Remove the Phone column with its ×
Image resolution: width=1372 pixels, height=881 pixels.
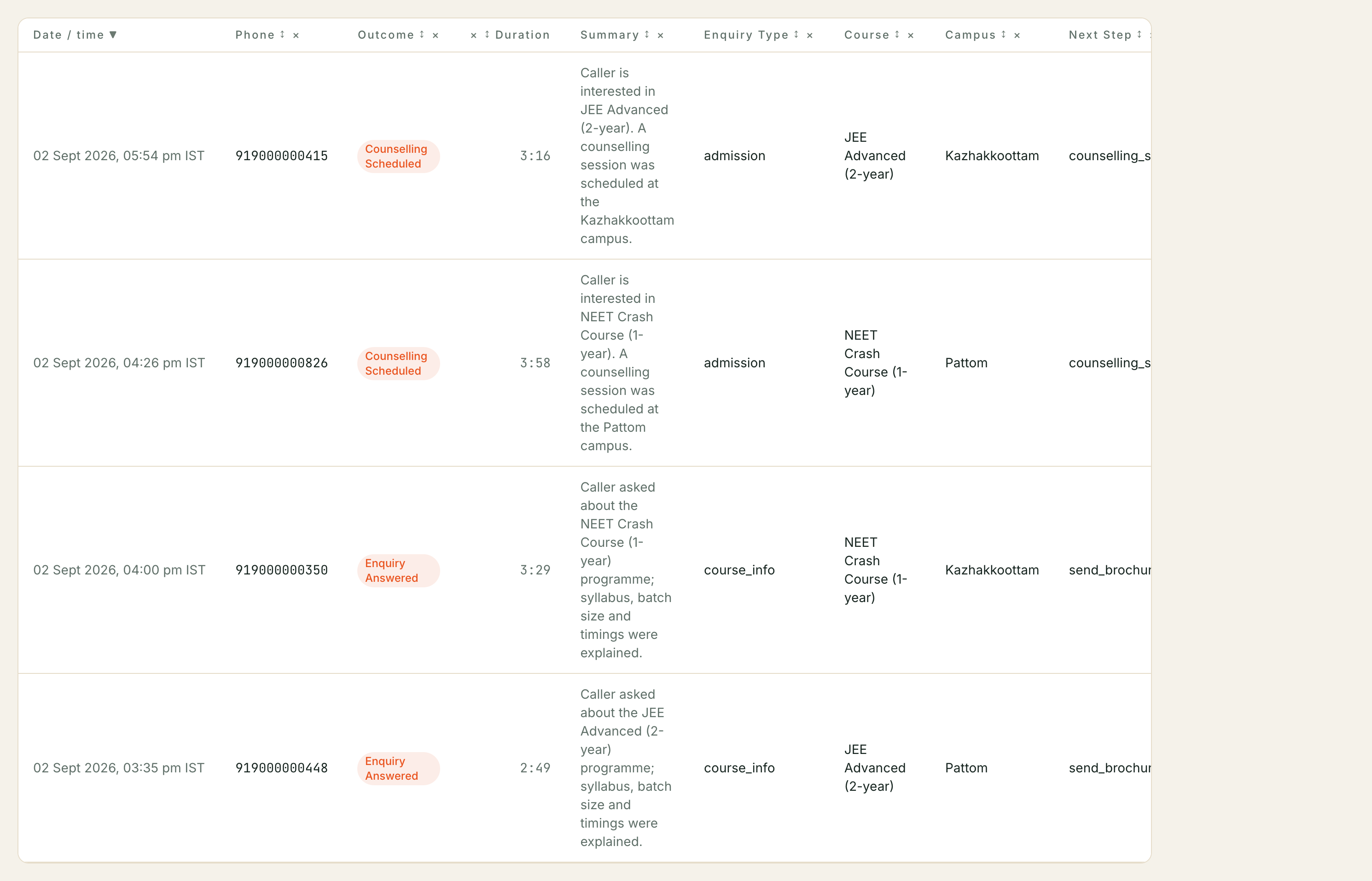[296, 35]
